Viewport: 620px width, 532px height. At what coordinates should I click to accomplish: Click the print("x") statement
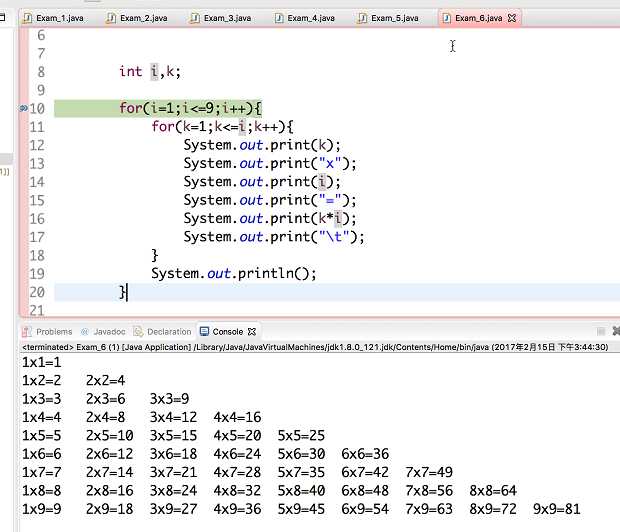click(x=270, y=163)
